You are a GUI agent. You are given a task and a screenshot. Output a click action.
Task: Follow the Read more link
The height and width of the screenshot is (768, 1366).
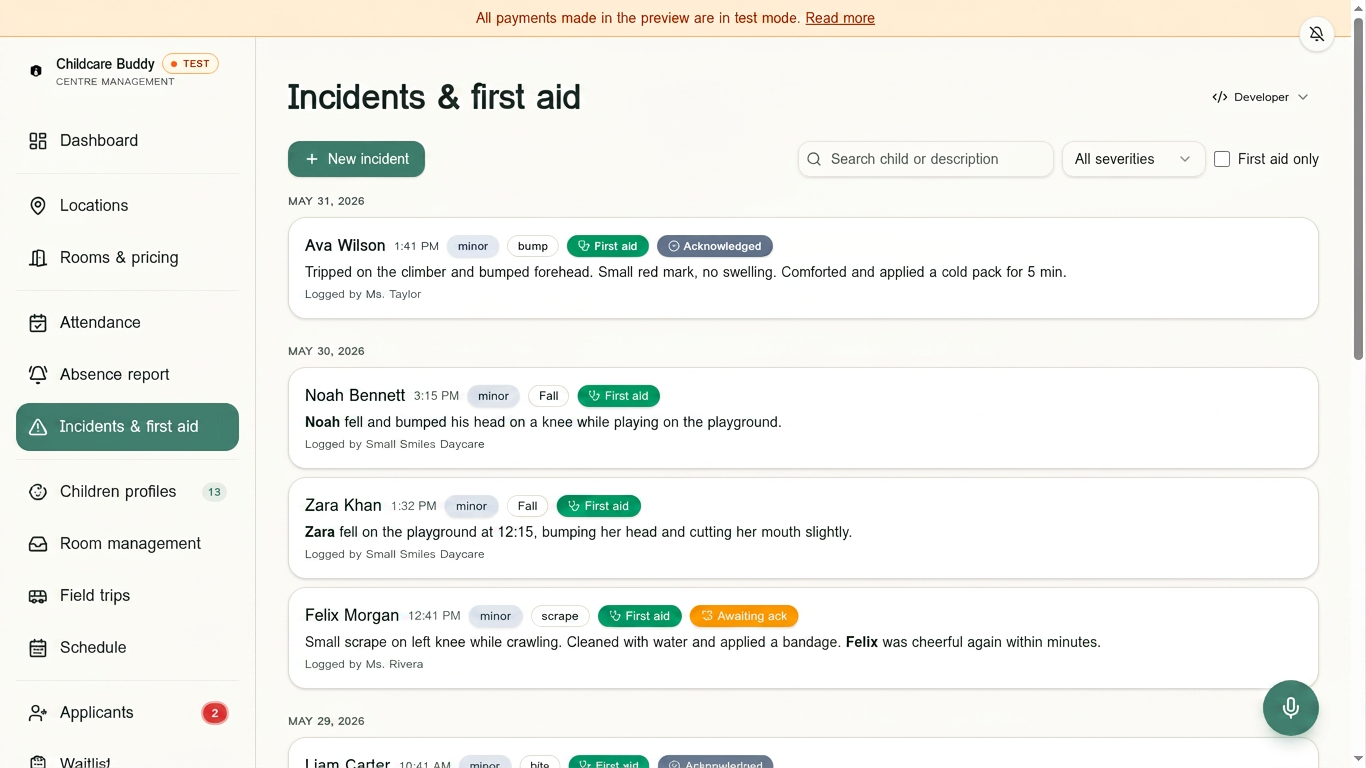click(840, 18)
